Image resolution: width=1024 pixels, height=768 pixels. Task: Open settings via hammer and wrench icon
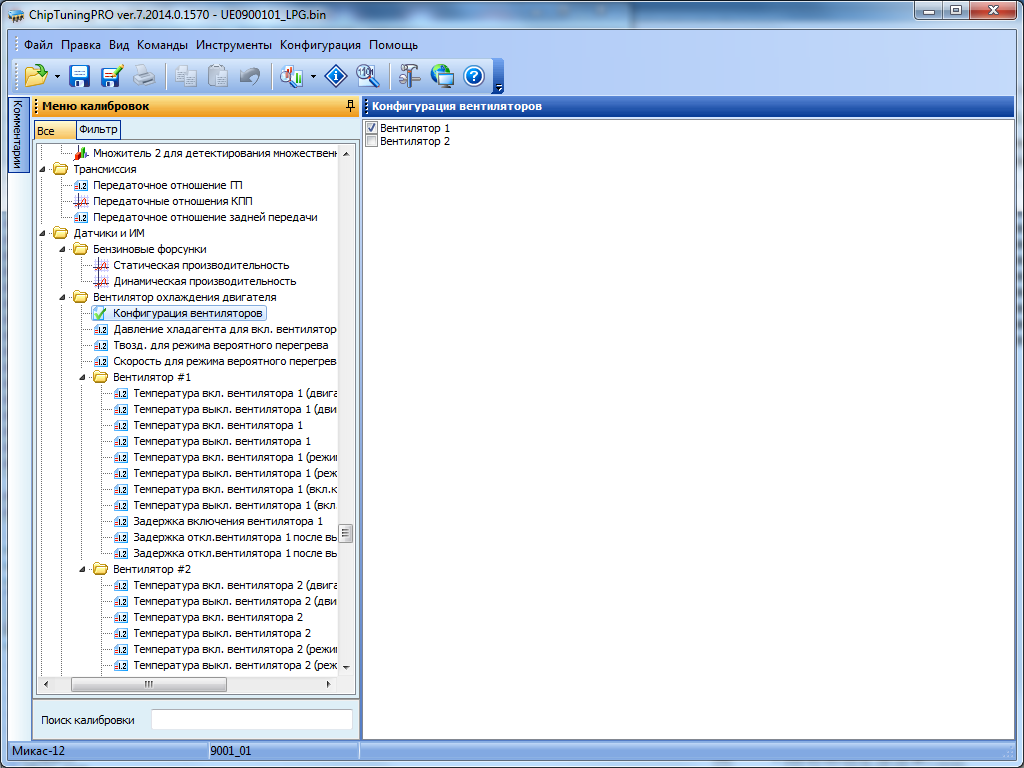[410, 75]
